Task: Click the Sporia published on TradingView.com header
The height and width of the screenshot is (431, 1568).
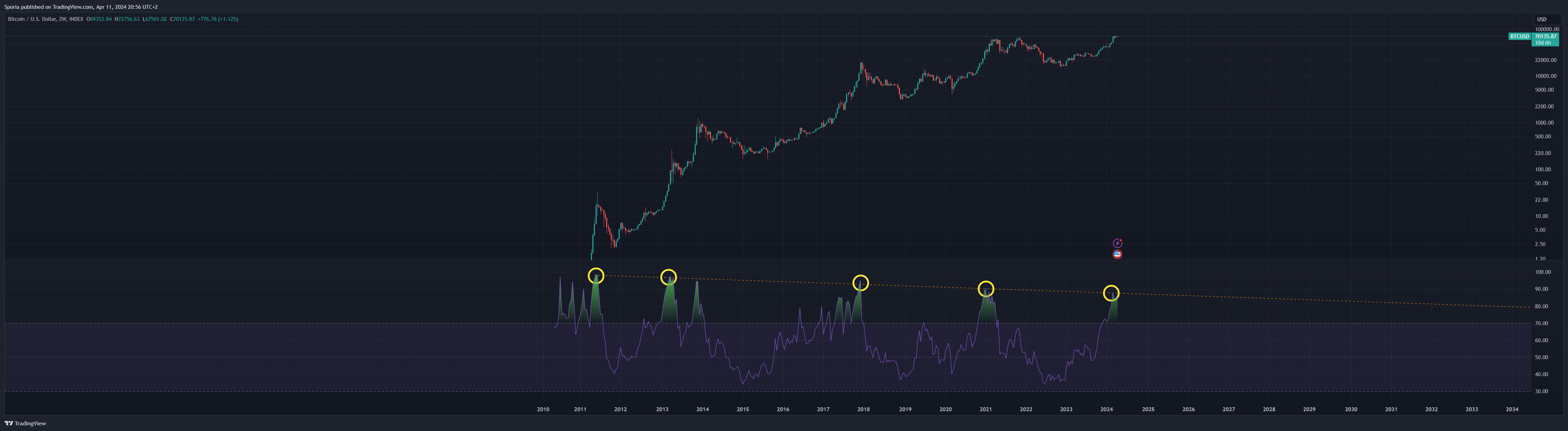Action: [81, 7]
